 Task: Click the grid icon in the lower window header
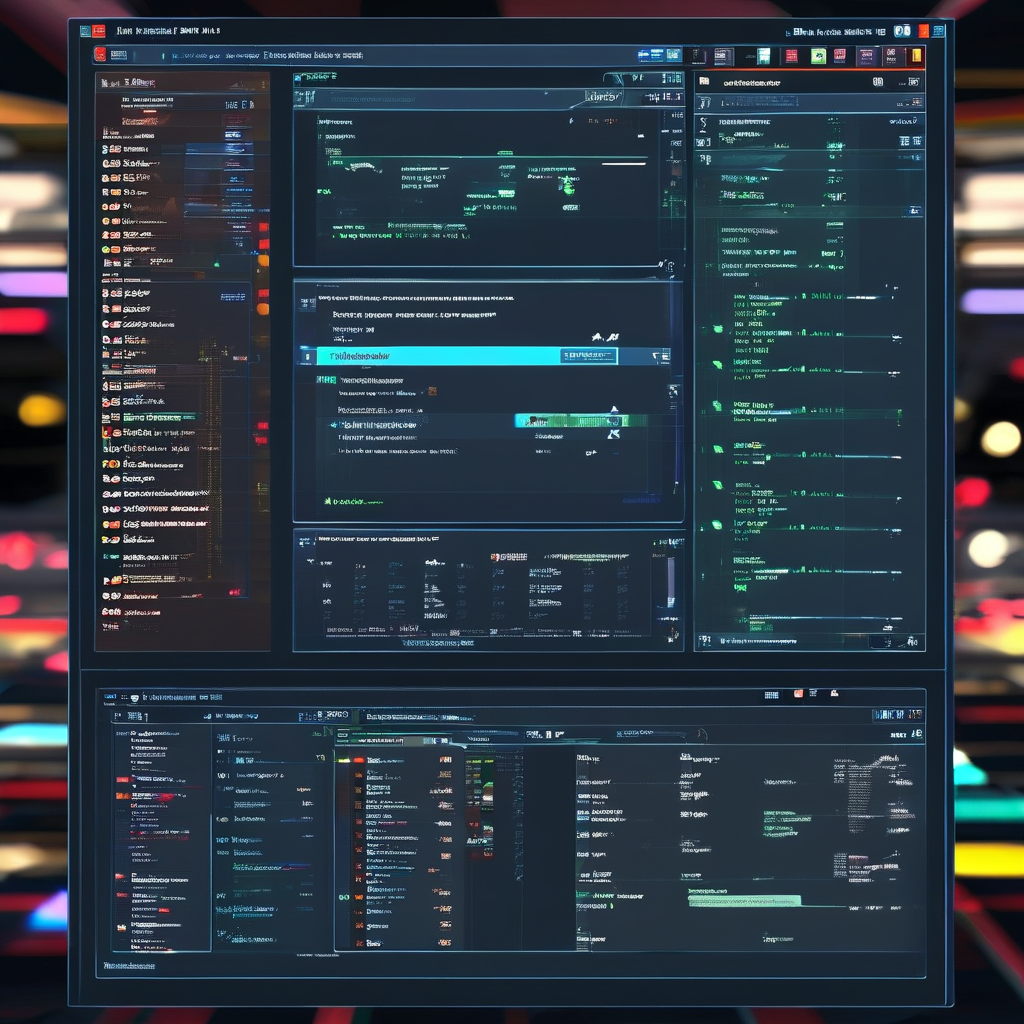772,694
